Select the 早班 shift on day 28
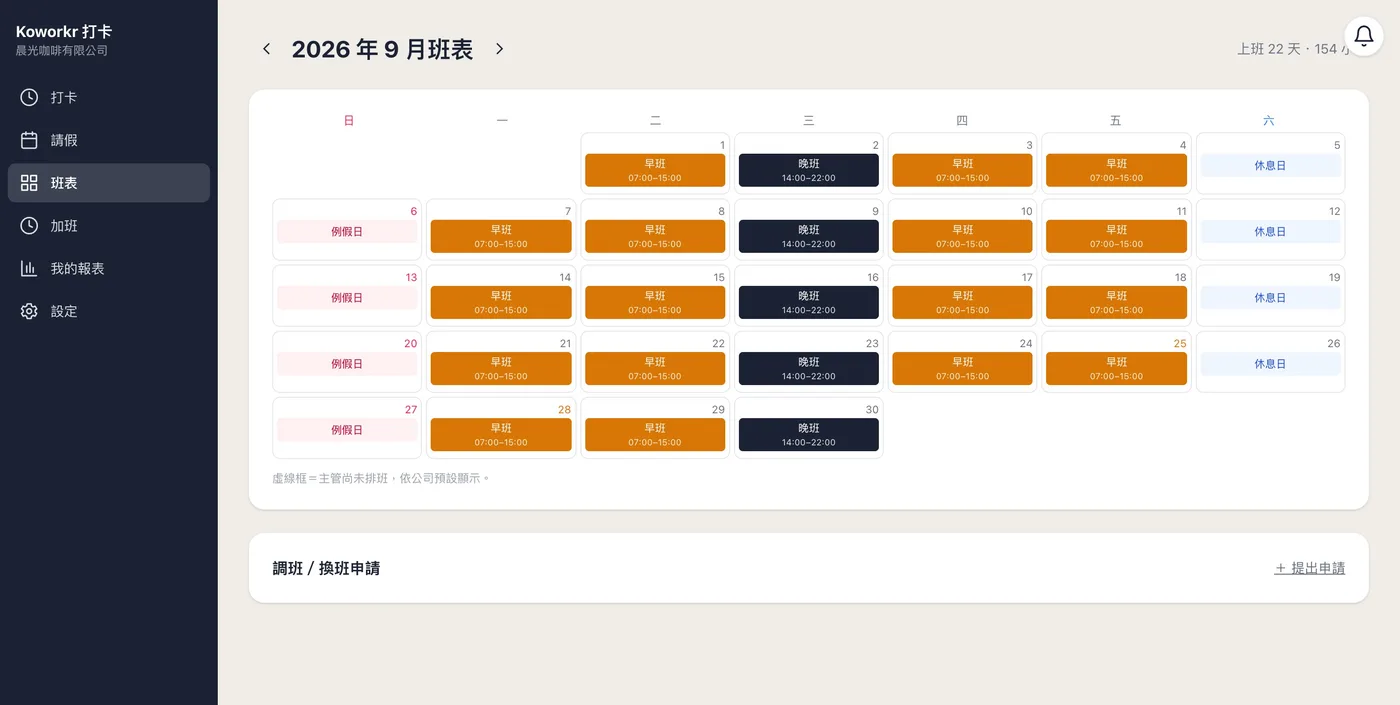The image size is (1400, 705). (x=501, y=434)
